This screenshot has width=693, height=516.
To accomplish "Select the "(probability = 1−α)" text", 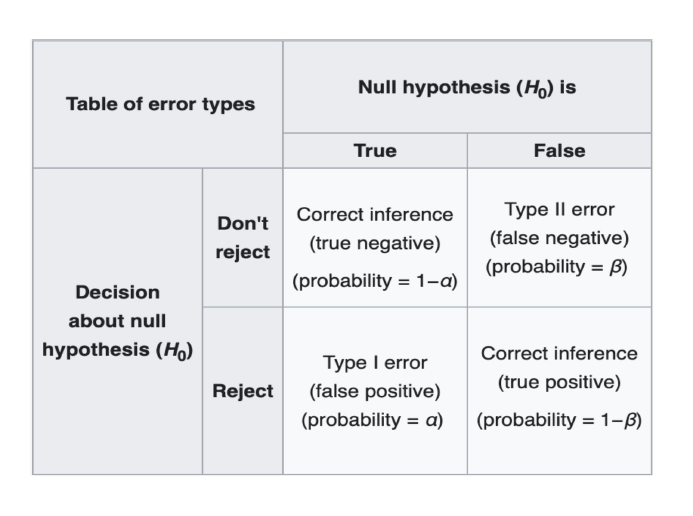I will pyautogui.click(x=374, y=281).
